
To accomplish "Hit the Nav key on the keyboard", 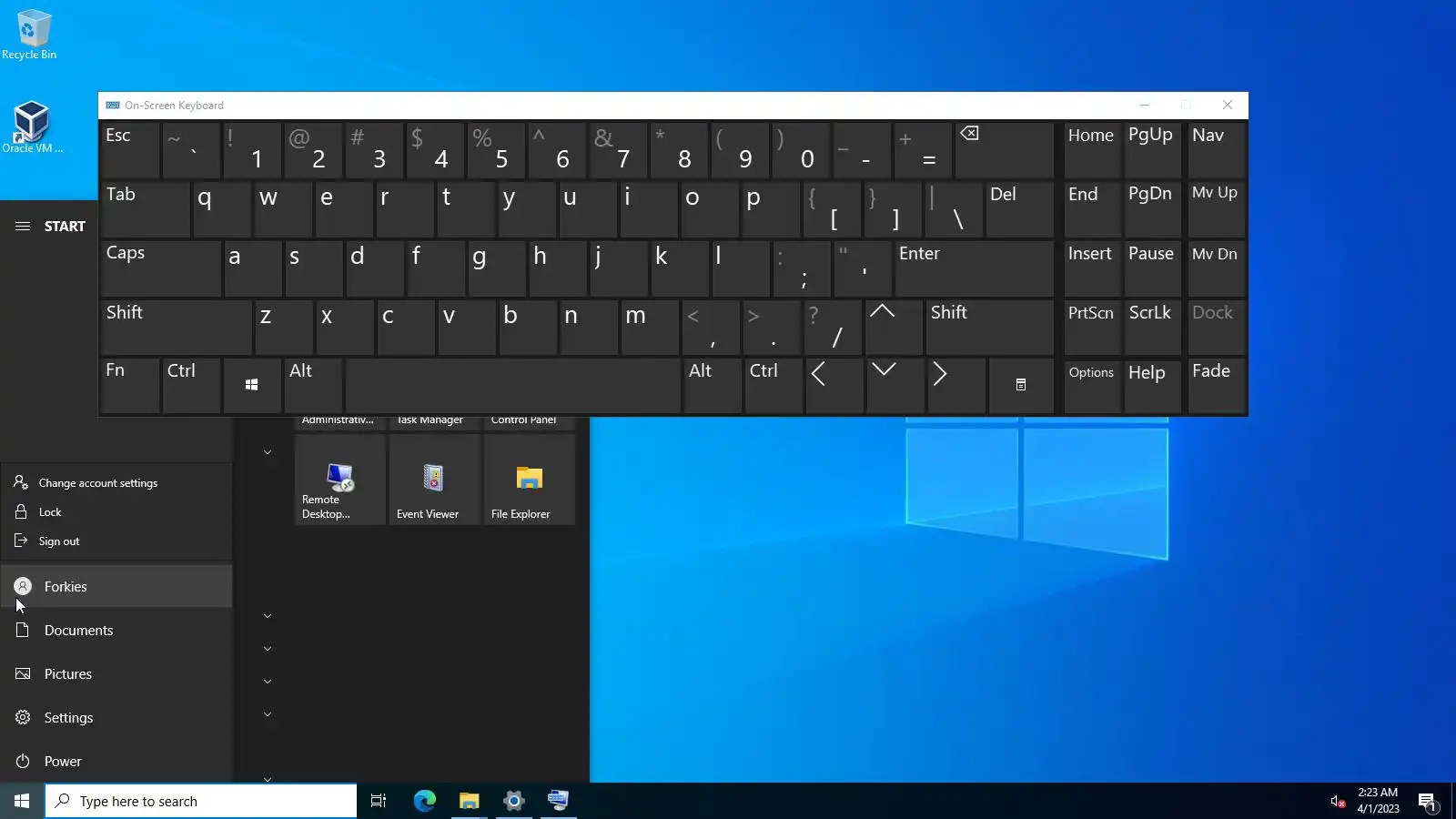I will (x=1216, y=149).
